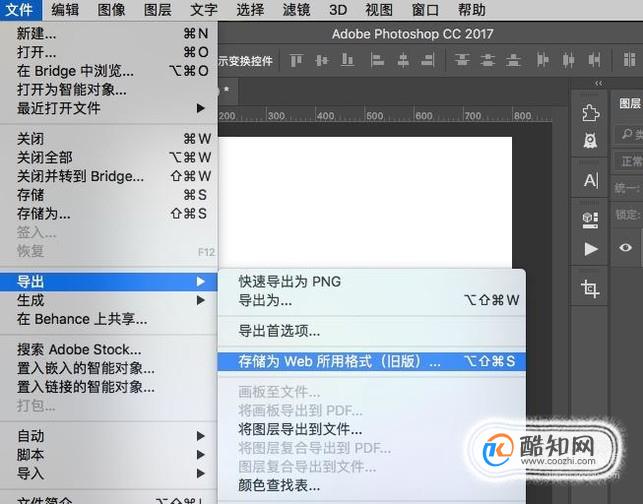Open the Actions play icon panel
Viewport: 643px width, 504px height.
[591, 249]
